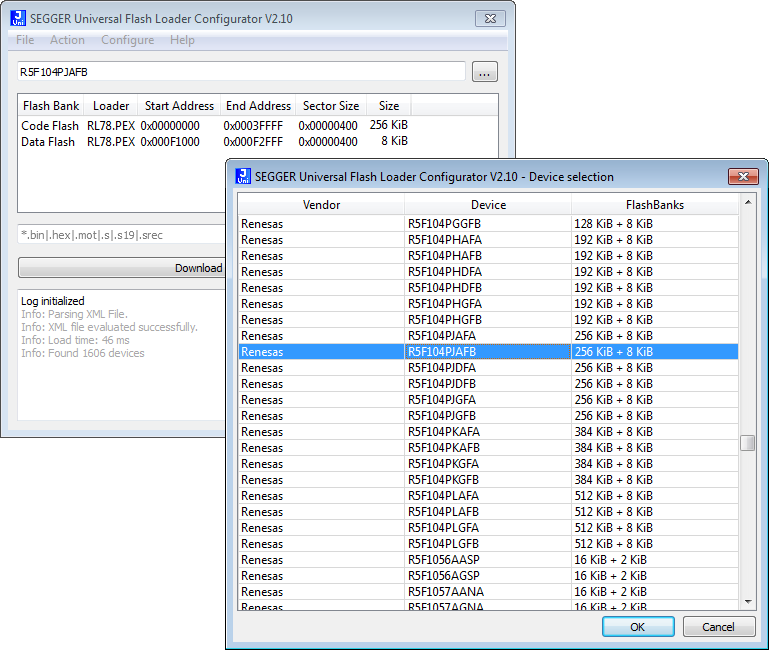Screen dimensions: 769x650
Task: Select device R5F104PJGFB
Action: point(488,416)
